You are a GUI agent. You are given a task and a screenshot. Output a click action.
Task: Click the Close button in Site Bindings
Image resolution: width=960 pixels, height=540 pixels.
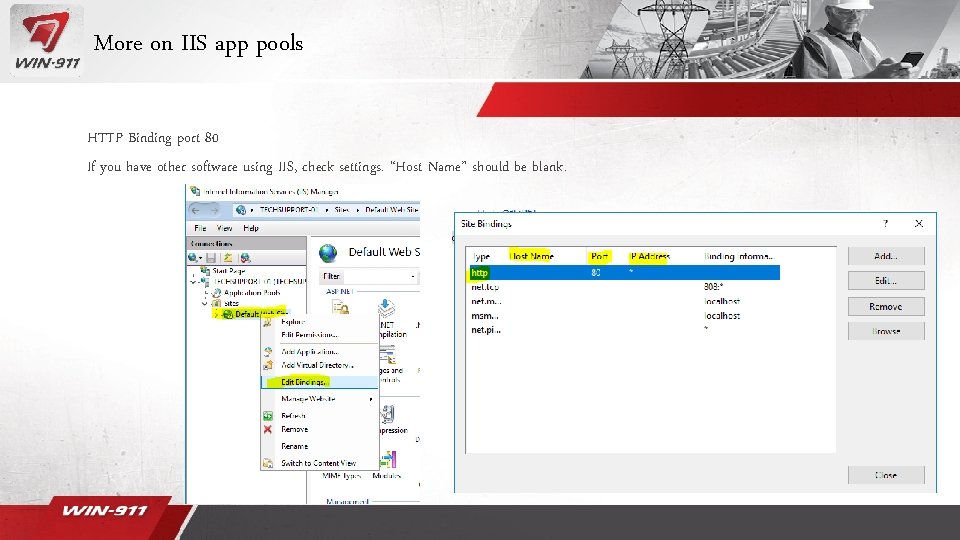[886, 475]
